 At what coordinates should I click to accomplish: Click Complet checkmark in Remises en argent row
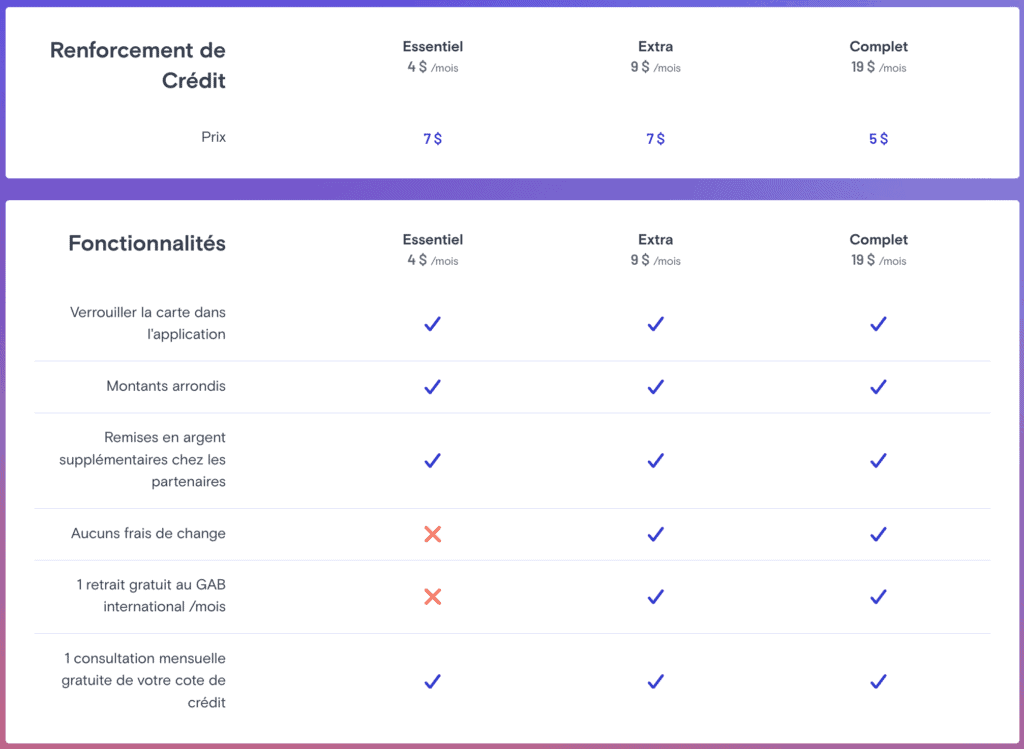[878, 460]
